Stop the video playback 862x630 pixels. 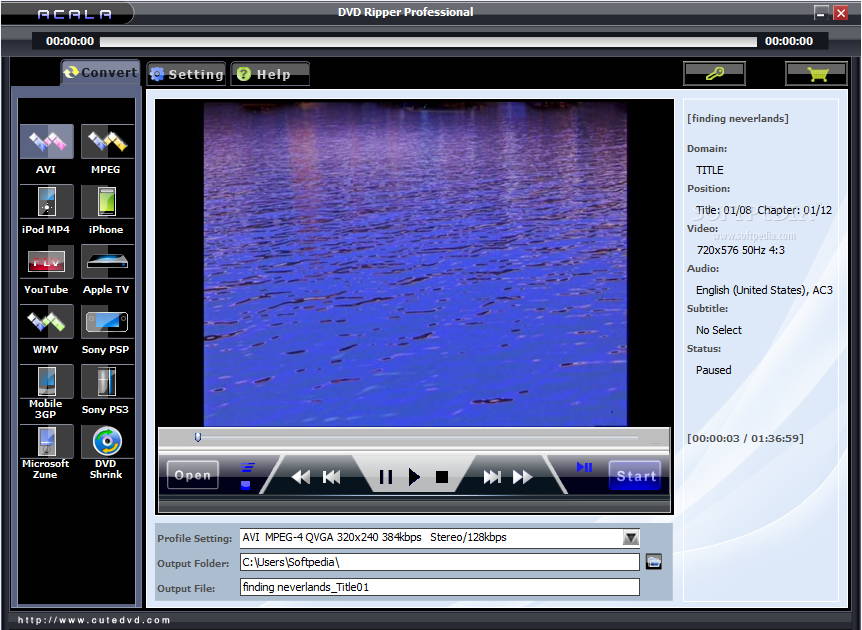coord(442,477)
